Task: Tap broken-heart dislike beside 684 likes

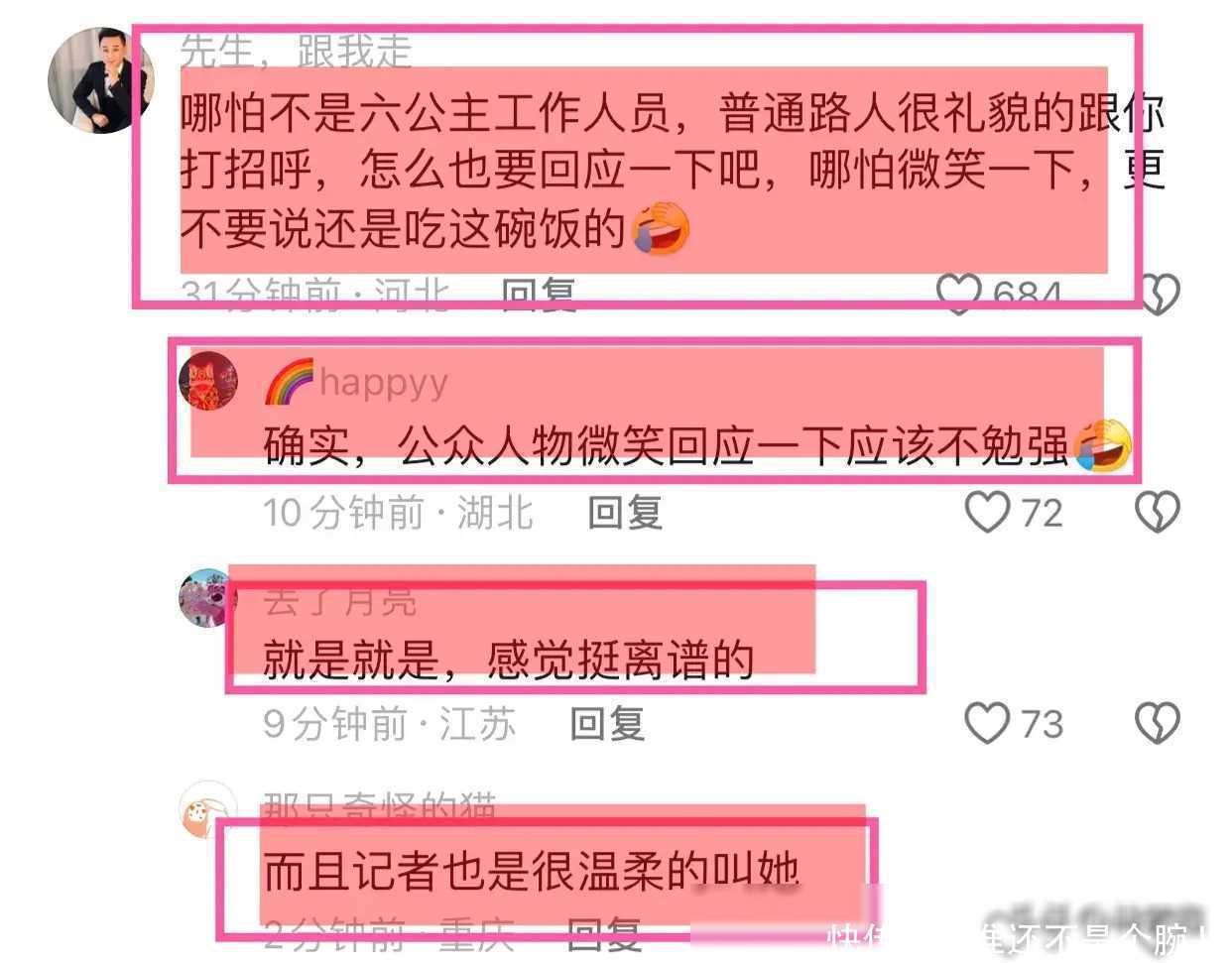Action: coord(1159,294)
